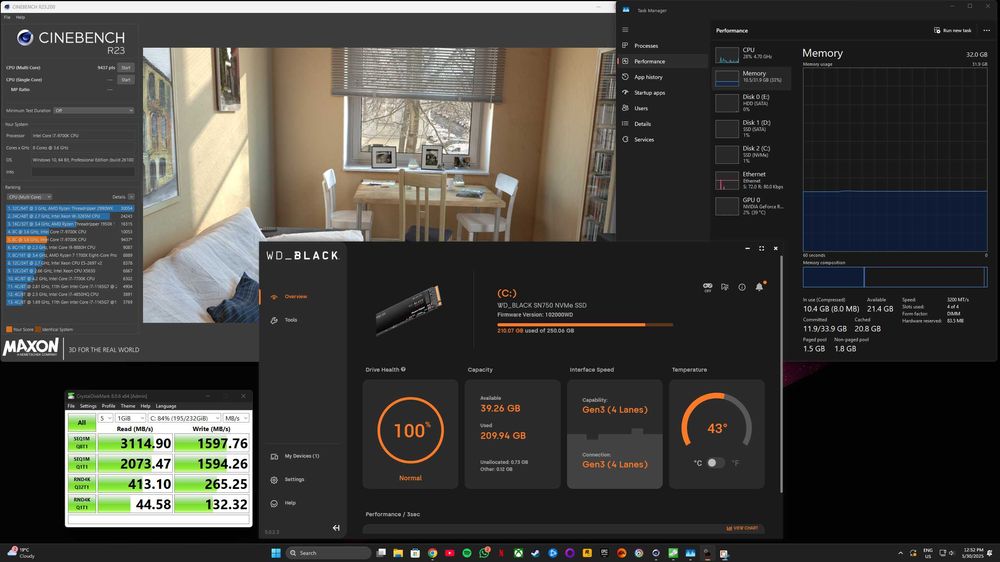Select Disk 2 (C:) in Task Manager

tap(751, 154)
